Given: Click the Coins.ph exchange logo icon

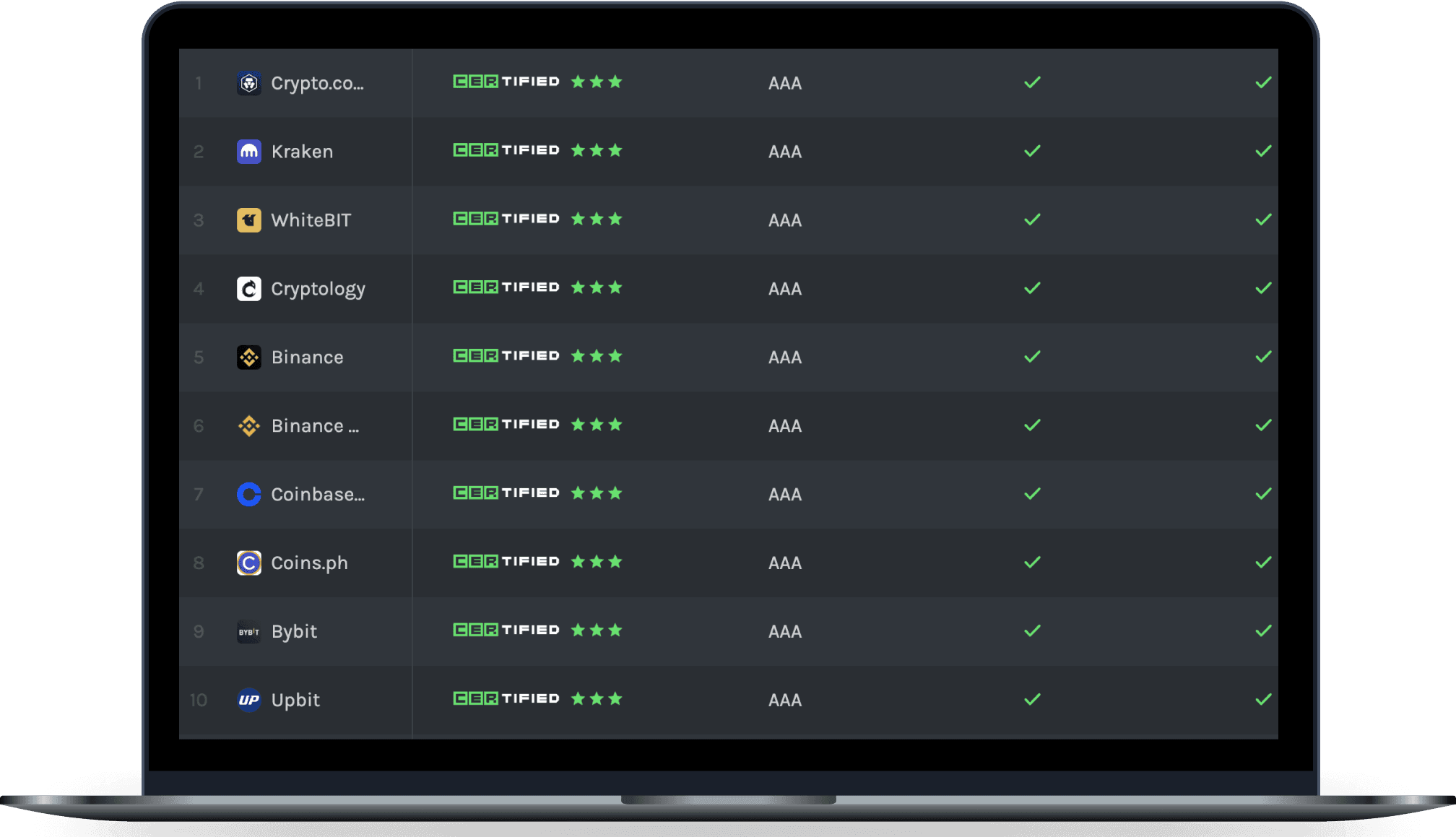Looking at the screenshot, I should [249, 563].
